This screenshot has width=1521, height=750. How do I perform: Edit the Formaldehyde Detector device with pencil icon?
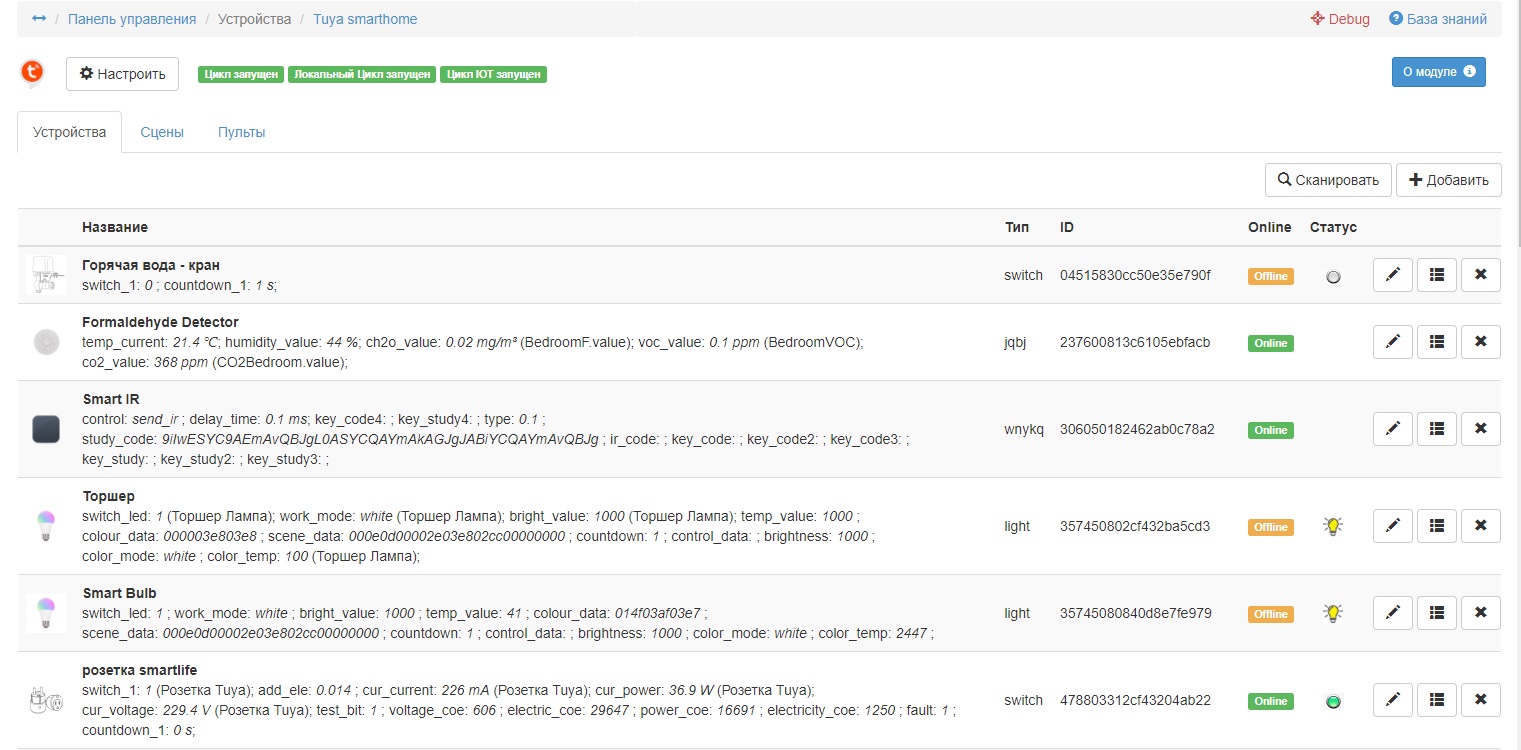coord(1392,342)
